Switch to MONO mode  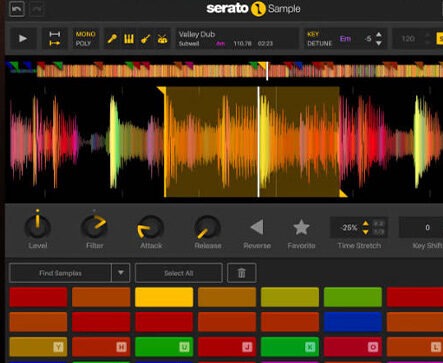point(85,34)
